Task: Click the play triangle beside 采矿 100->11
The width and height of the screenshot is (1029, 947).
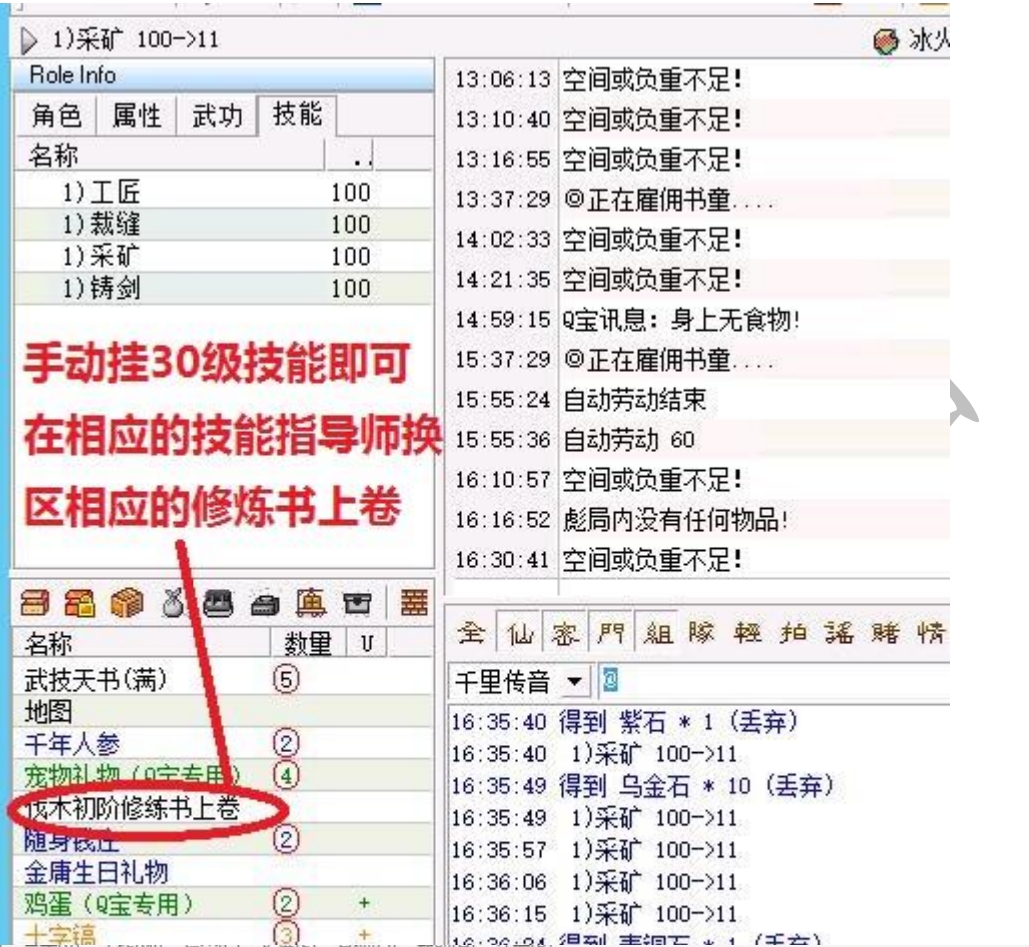Action: [x=27, y=41]
